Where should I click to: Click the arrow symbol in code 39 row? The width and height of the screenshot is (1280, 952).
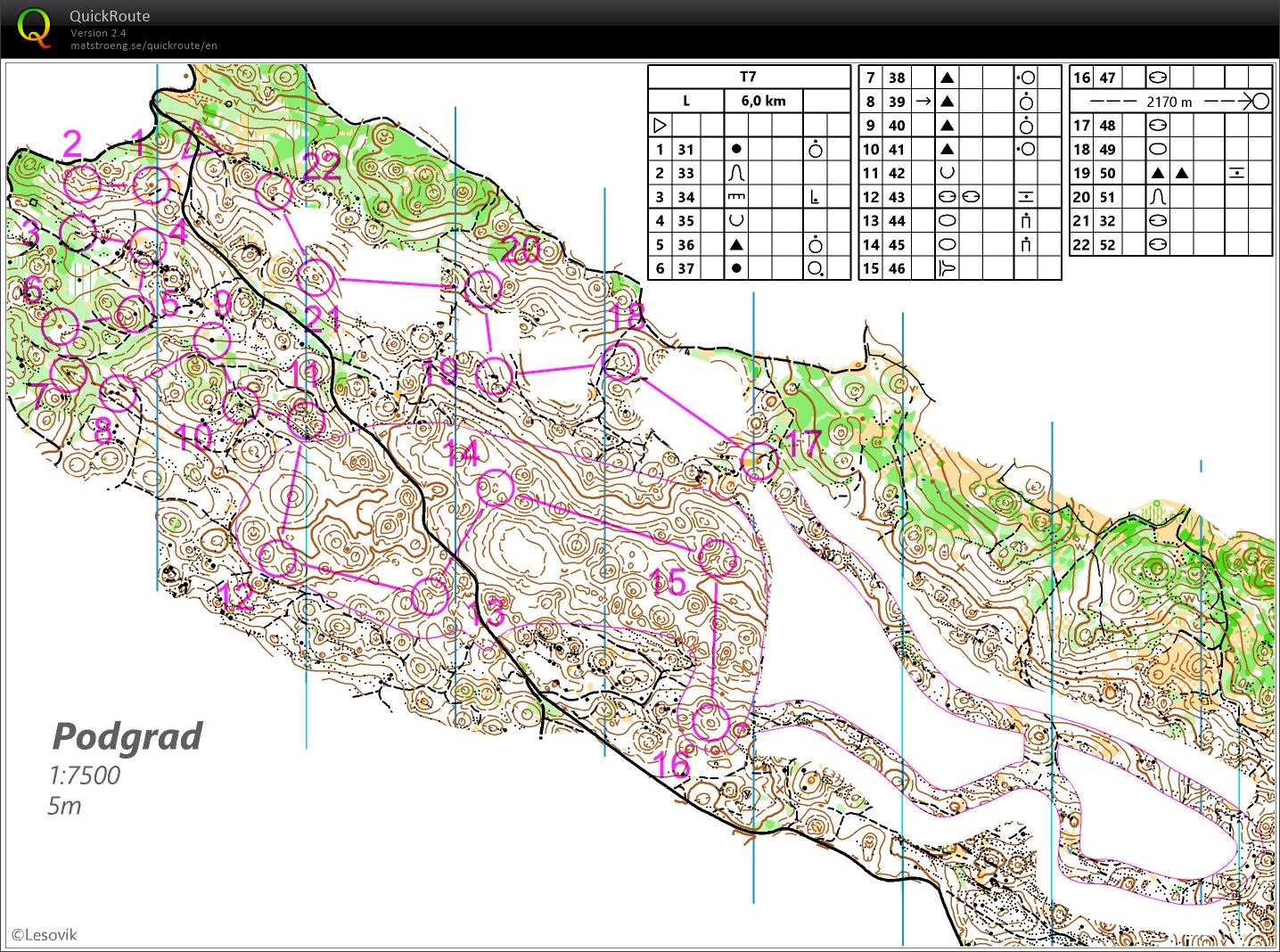pyautogui.click(x=923, y=102)
